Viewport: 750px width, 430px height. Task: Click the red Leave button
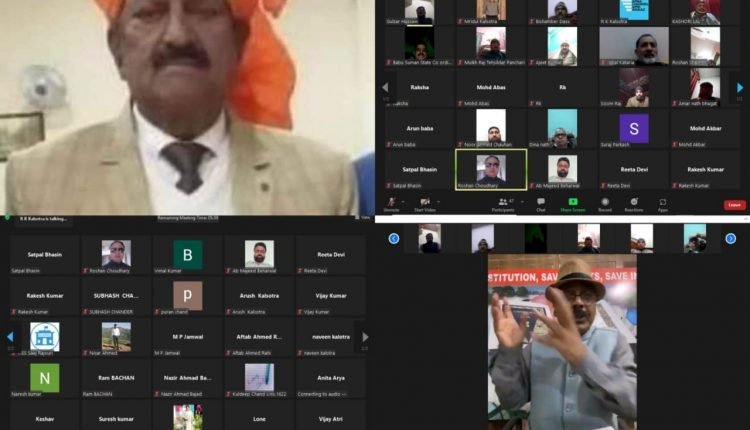pos(734,205)
